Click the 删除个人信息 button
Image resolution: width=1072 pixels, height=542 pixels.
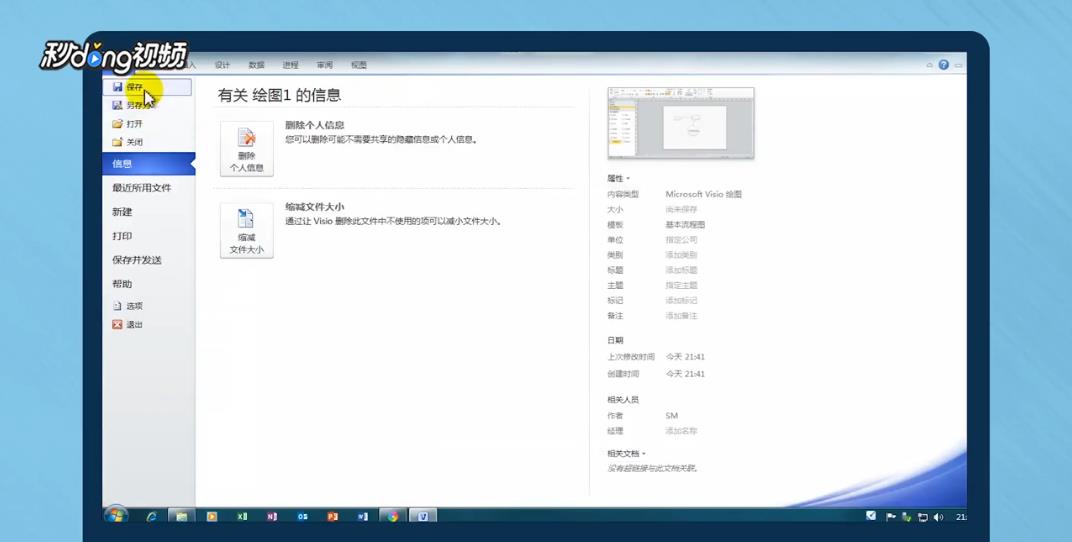(247, 149)
